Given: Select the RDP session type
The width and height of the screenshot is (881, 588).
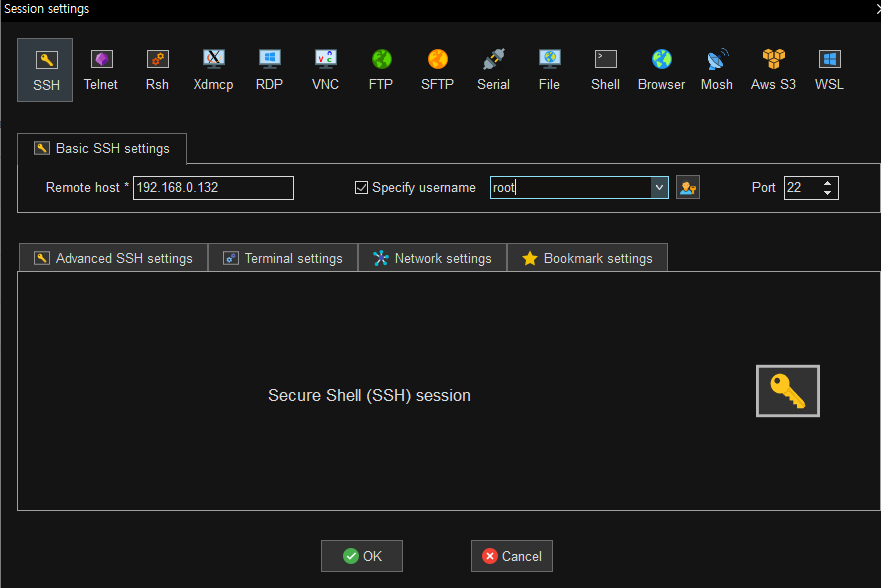Looking at the screenshot, I should pyautogui.click(x=269, y=70).
